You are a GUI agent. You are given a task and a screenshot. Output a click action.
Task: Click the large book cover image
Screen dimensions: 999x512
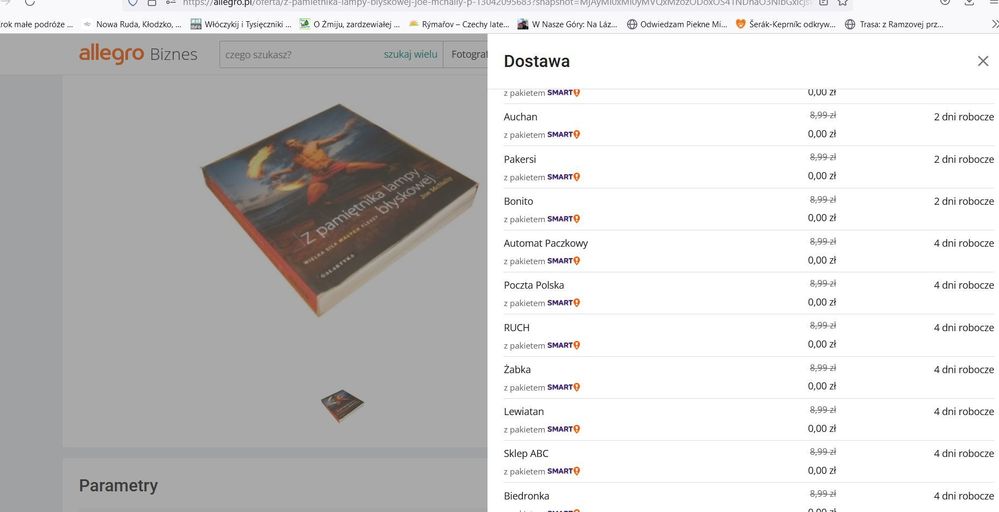(x=340, y=210)
